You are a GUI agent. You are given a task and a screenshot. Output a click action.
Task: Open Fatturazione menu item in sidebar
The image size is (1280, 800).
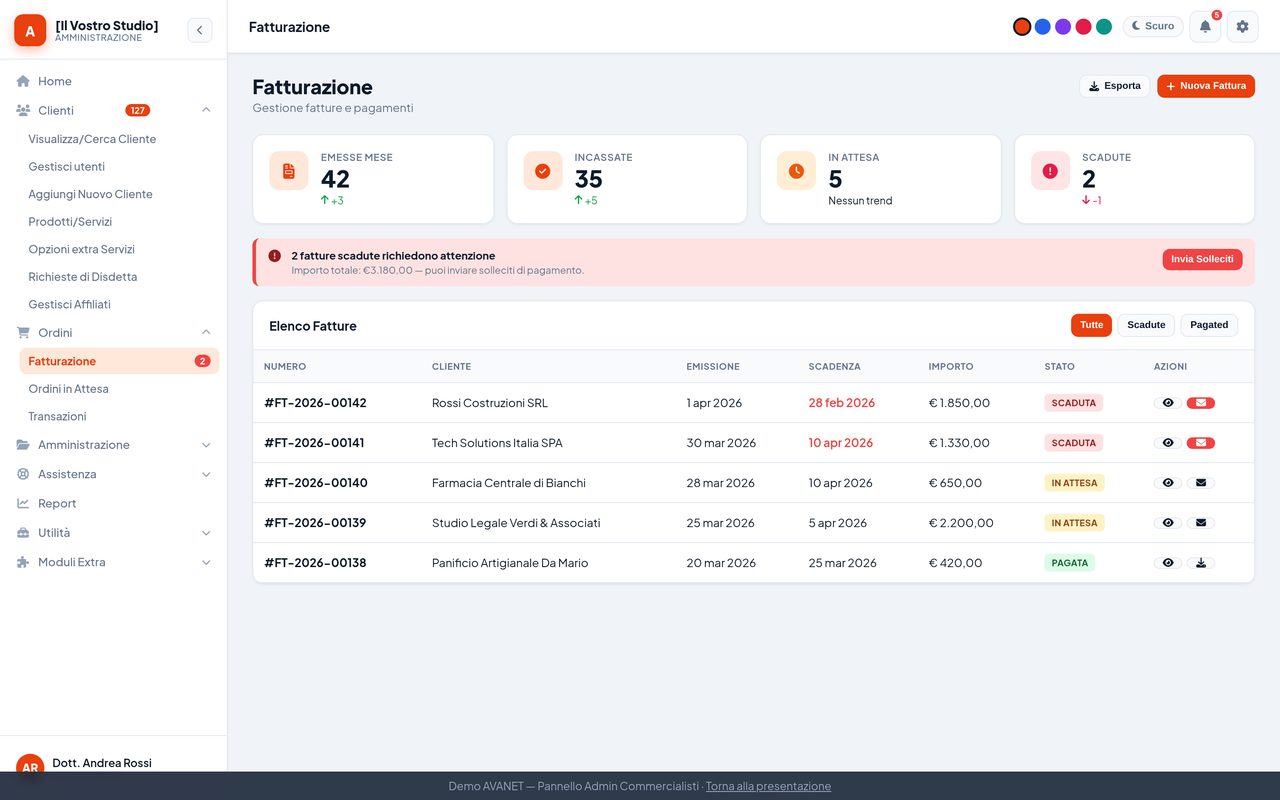[x=119, y=361]
